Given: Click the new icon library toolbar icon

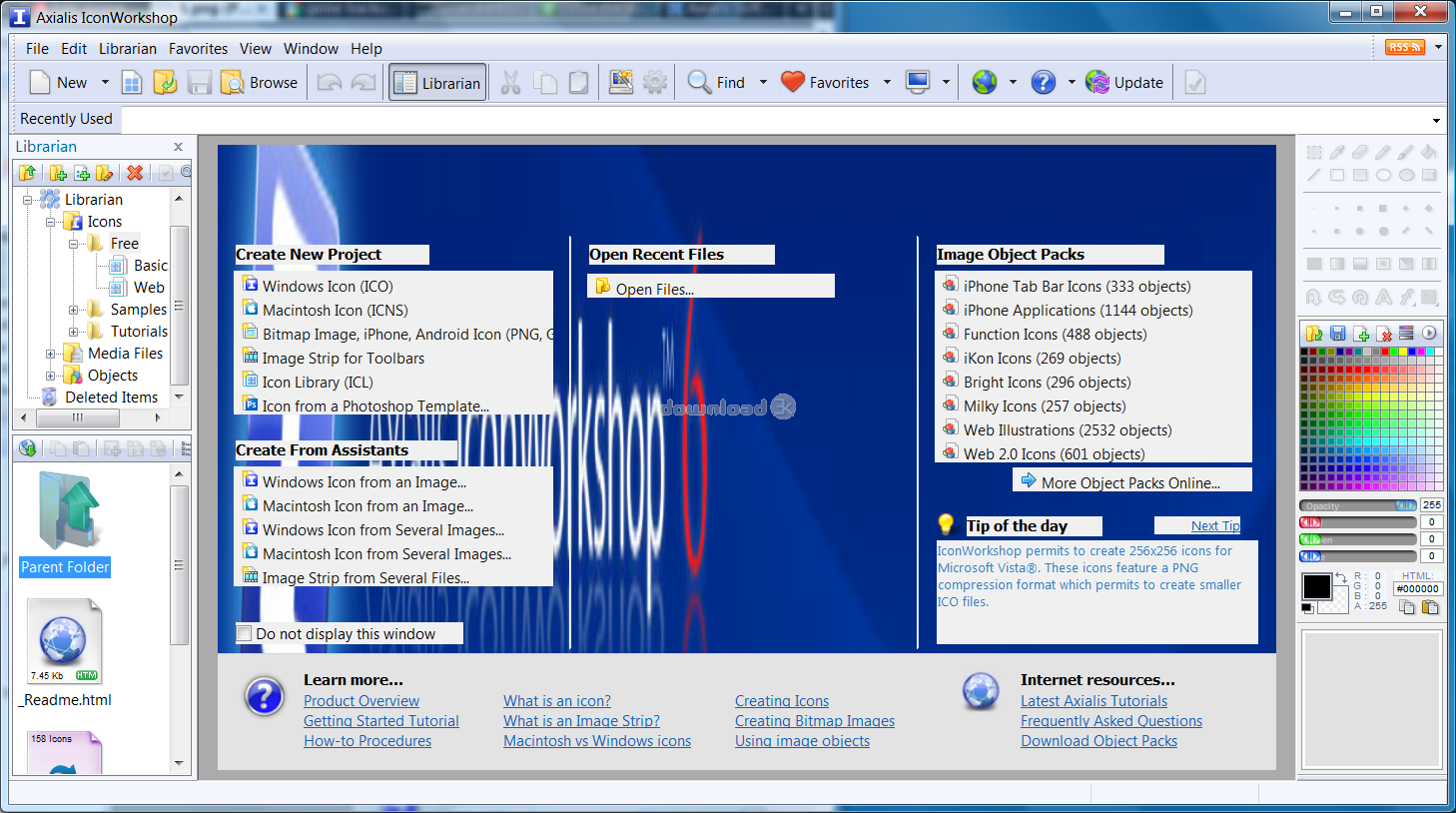Looking at the screenshot, I should pos(132,82).
